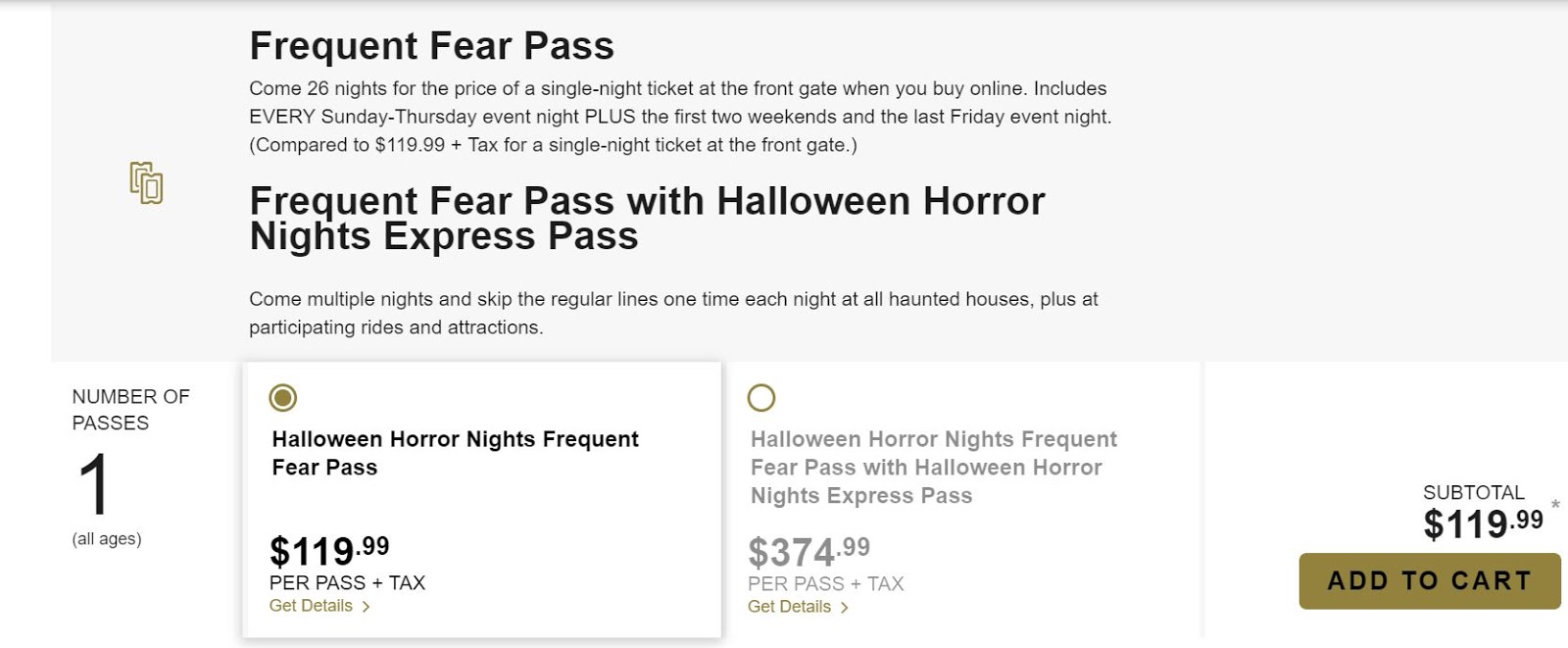Click the $119.99 per pass price
This screenshot has height=648, width=1568.
(x=329, y=550)
